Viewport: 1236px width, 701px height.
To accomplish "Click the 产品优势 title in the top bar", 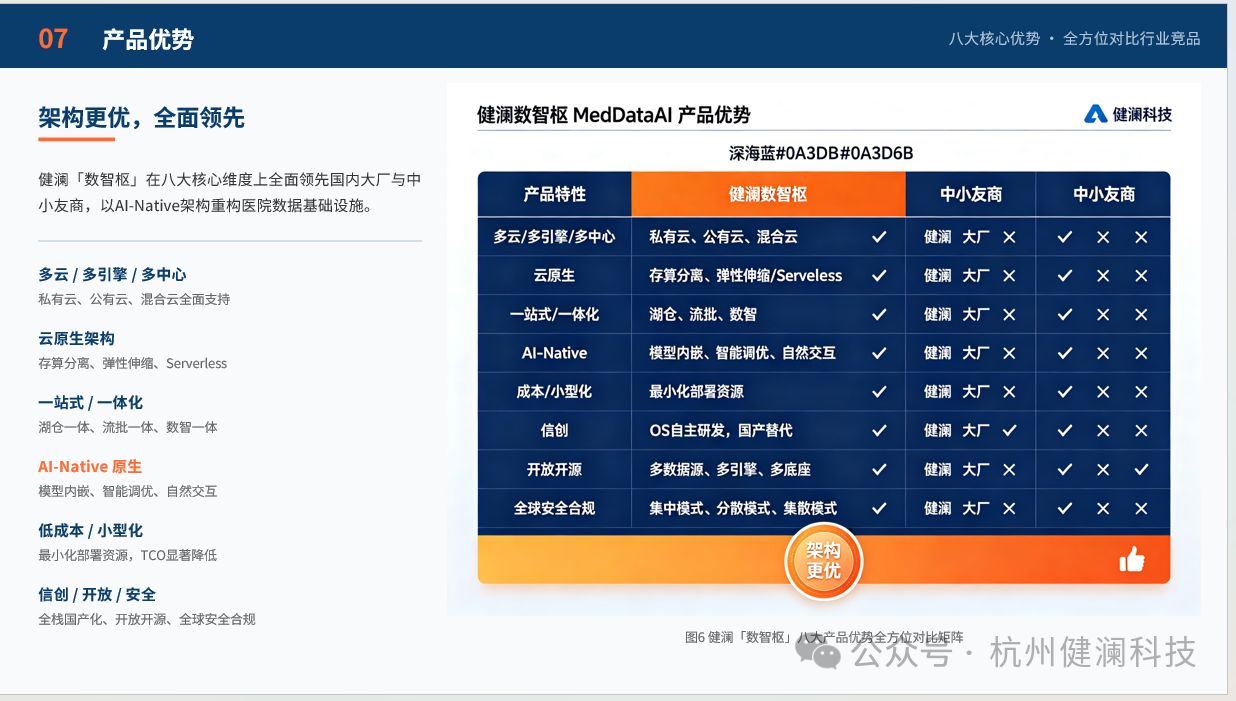I will 148,39.
